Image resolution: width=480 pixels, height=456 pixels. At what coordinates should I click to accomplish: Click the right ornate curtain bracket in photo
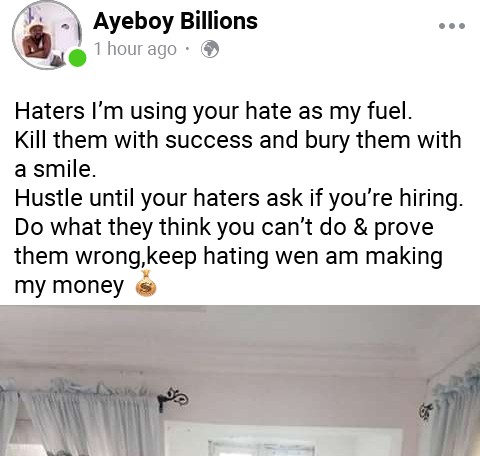pyautogui.click(x=426, y=411)
